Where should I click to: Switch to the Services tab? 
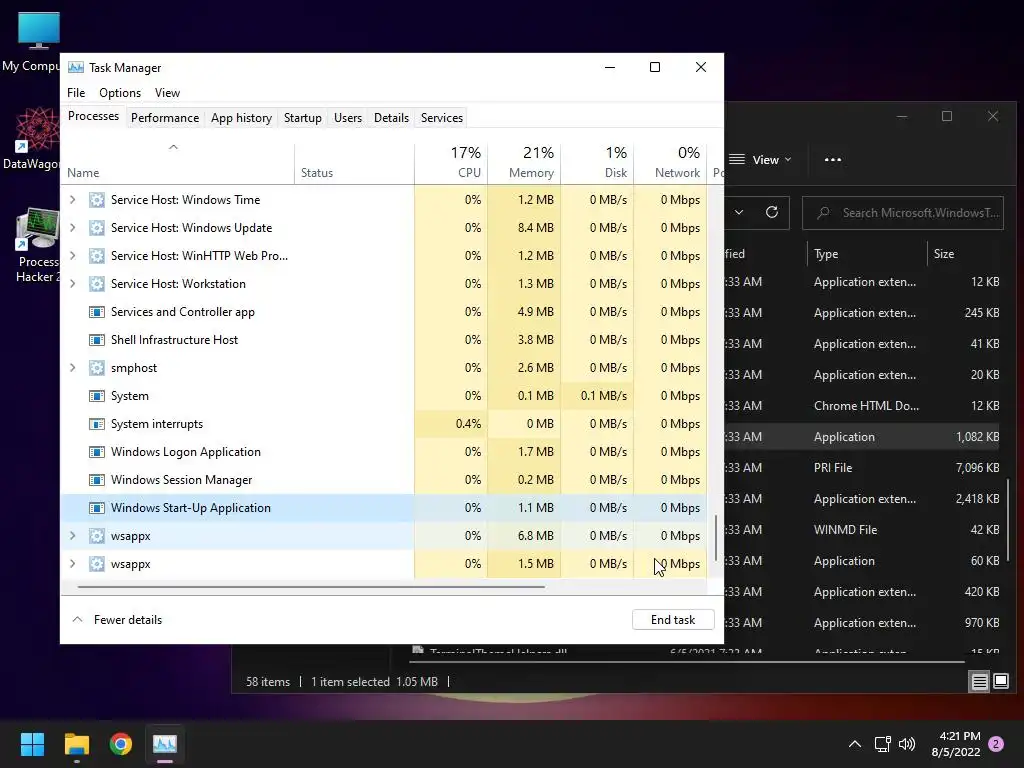(x=441, y=118)
